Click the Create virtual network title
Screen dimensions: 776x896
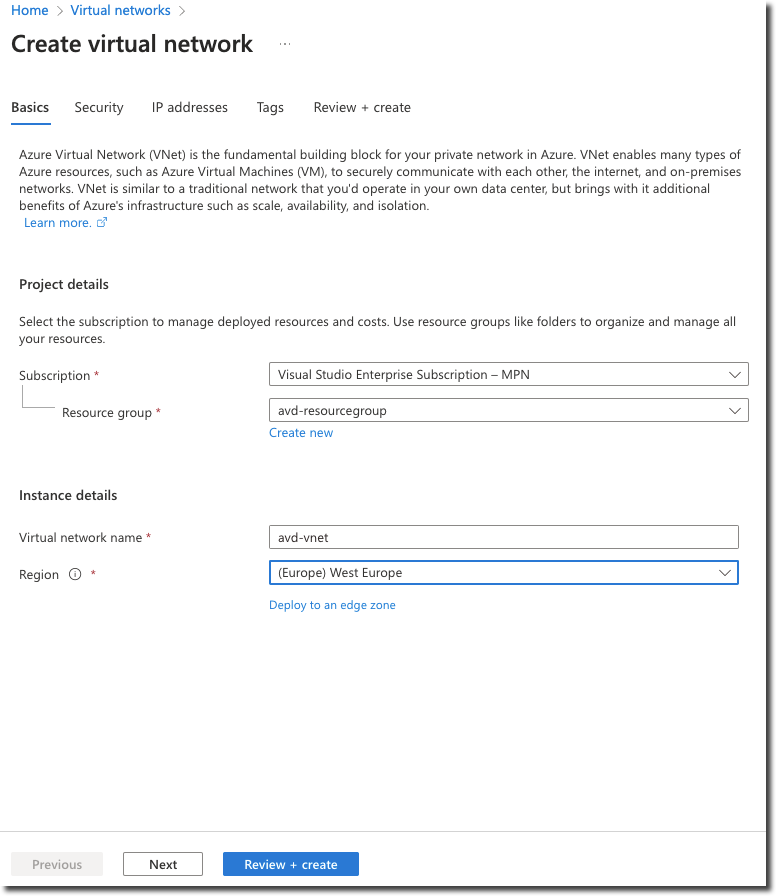coord(132,44)
